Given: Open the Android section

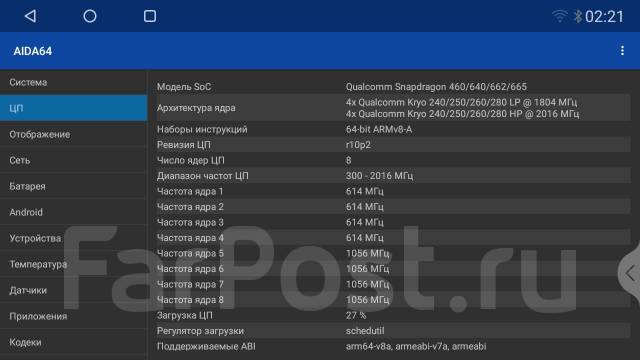Looking at the screenshot, I should (73, 212).
